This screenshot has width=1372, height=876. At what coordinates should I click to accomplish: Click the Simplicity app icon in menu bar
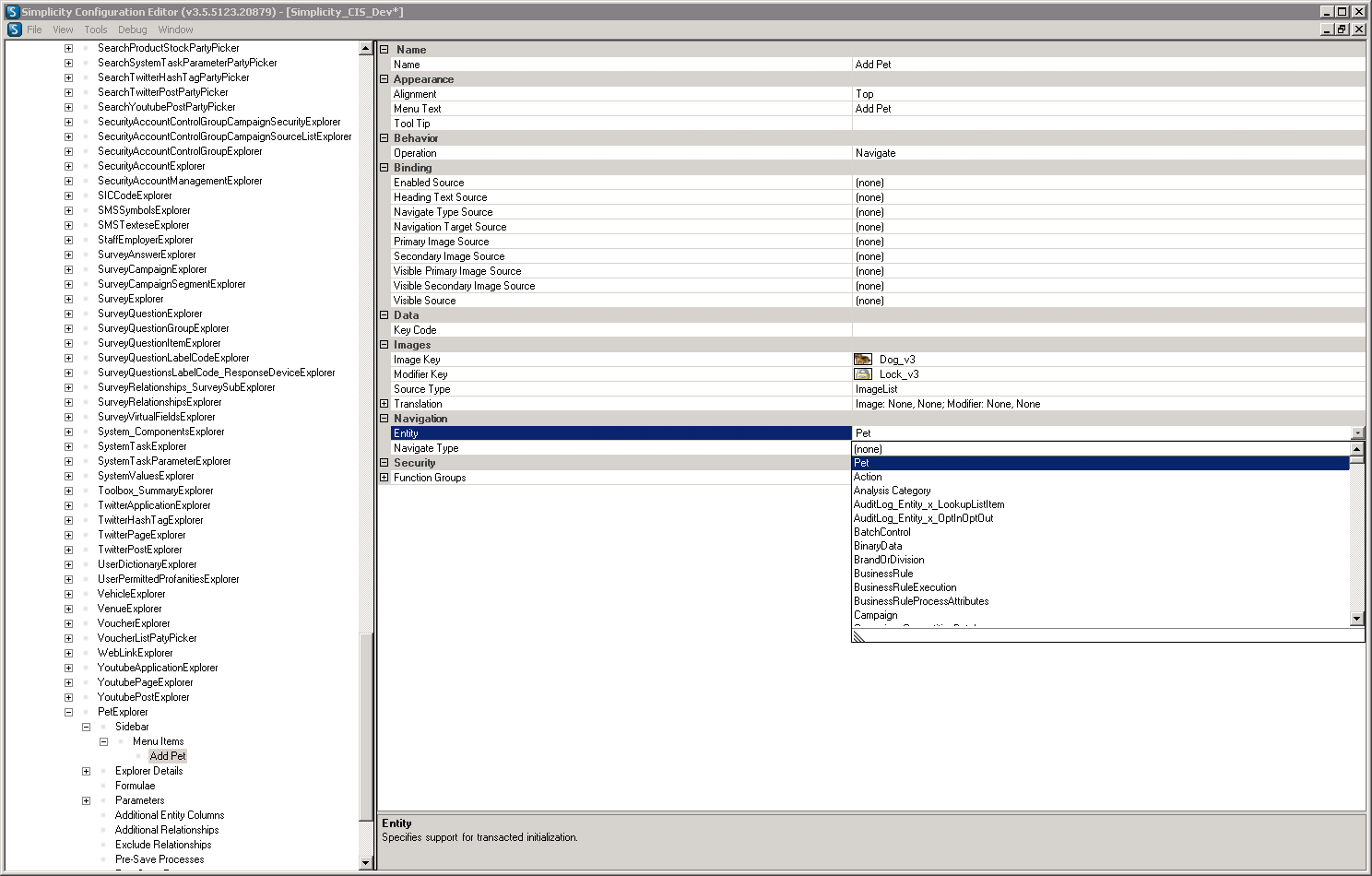tap(15, 30)
